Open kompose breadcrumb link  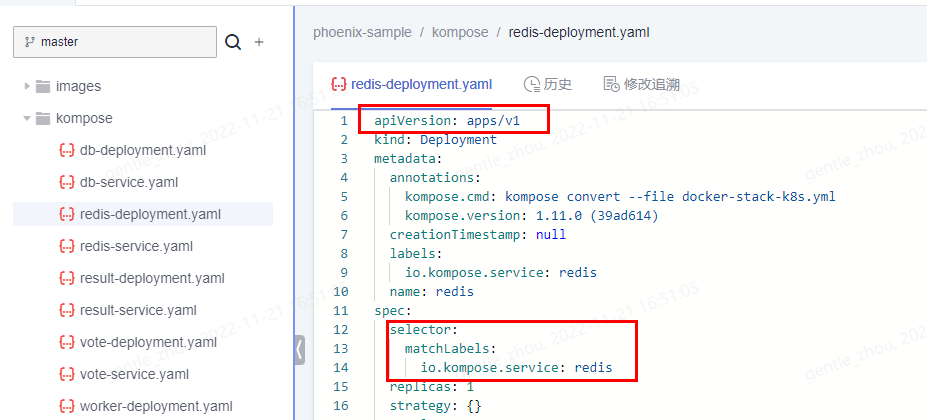click(x=454, y=32)
